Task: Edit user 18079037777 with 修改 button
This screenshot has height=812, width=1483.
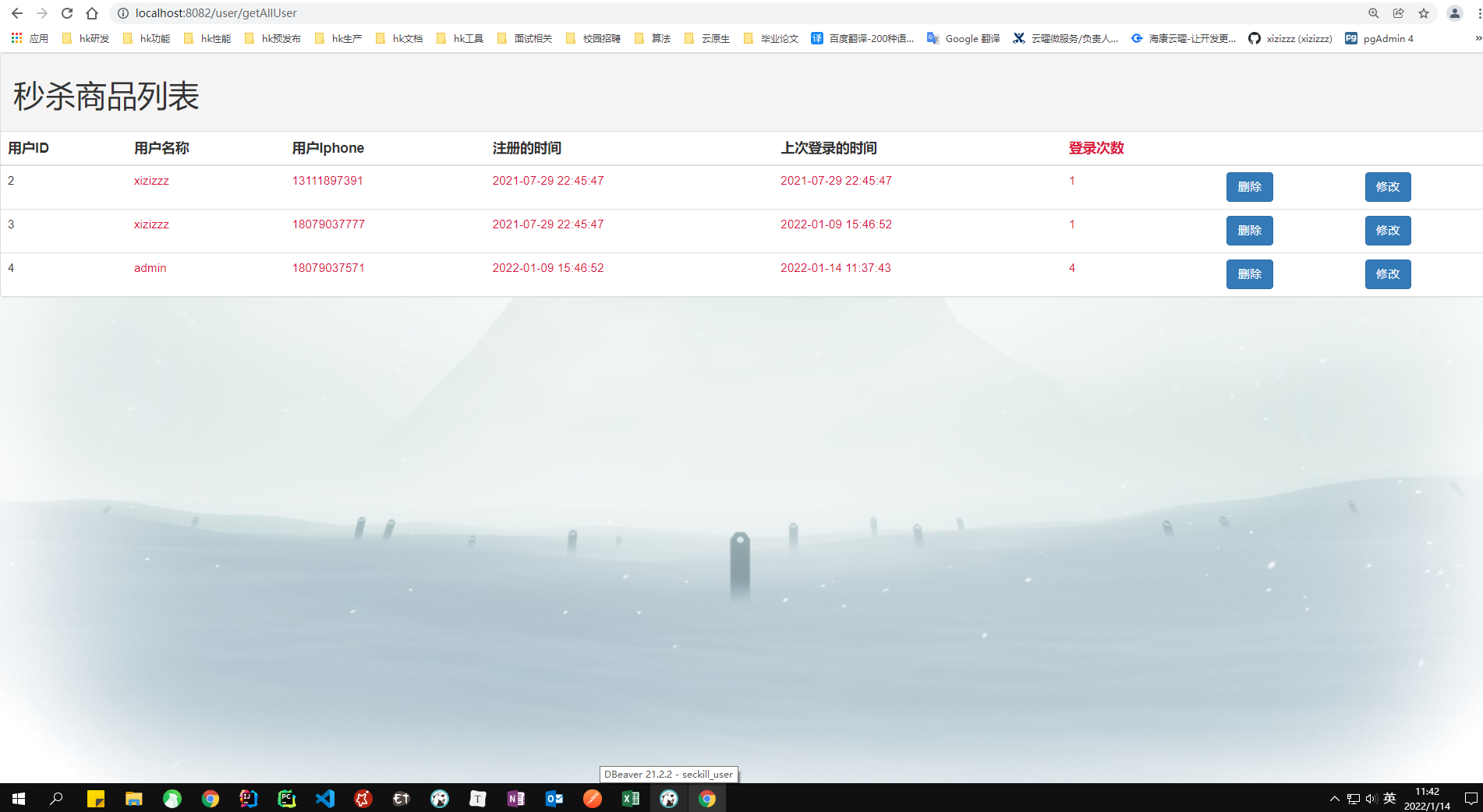Action: tap(1388, 231)
